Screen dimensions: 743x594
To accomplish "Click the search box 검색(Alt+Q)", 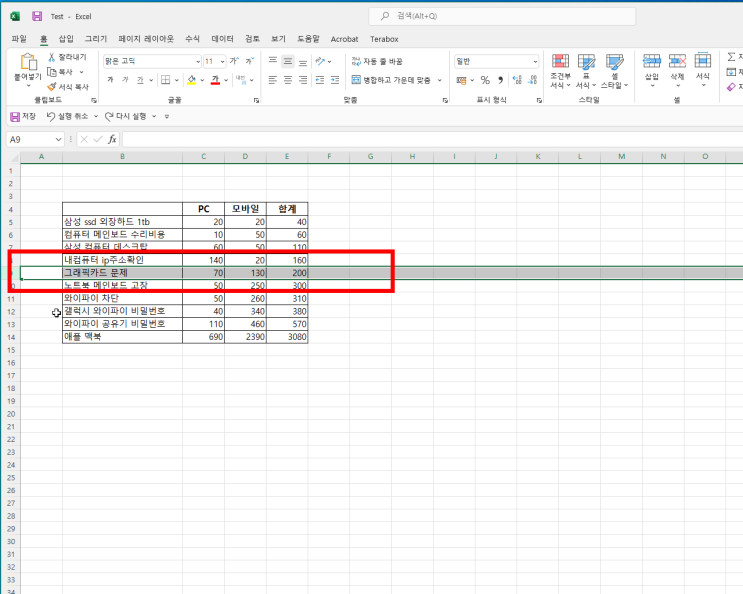I will pyautogui.click(x=502, y=16).
